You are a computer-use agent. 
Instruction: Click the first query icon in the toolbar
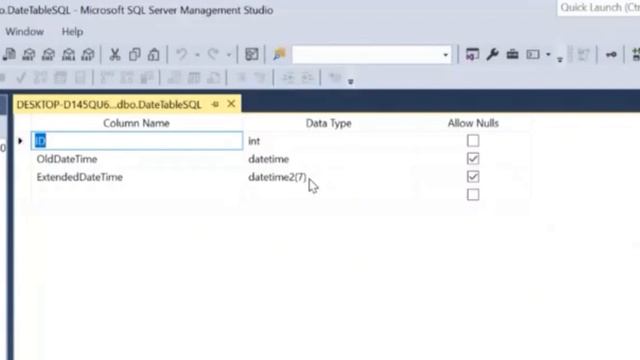coord(9,55)
